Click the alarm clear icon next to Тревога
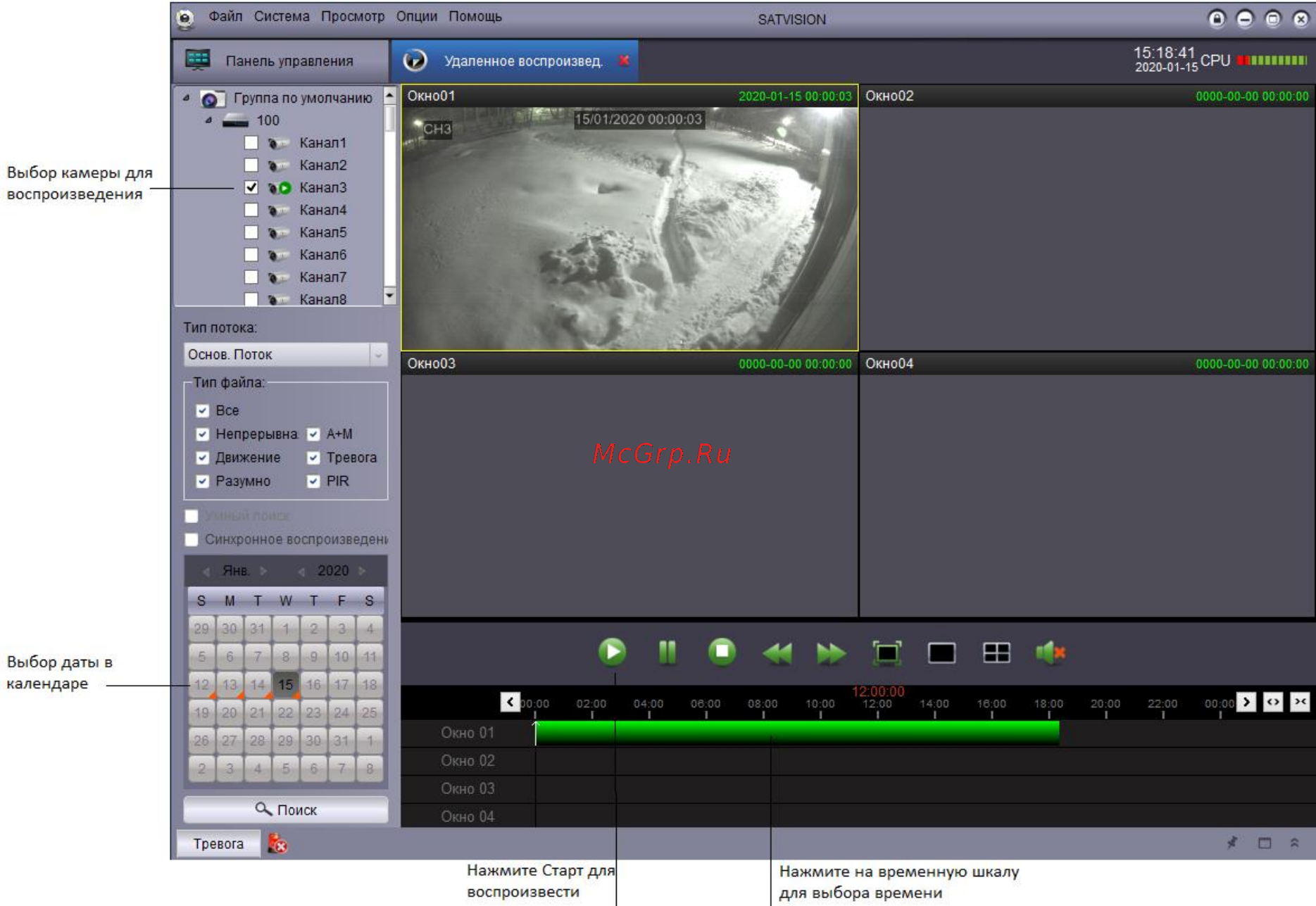Image resolution: width=1316 pixels, height=906 pixels. pyautogui.click(x=277, y=843)
